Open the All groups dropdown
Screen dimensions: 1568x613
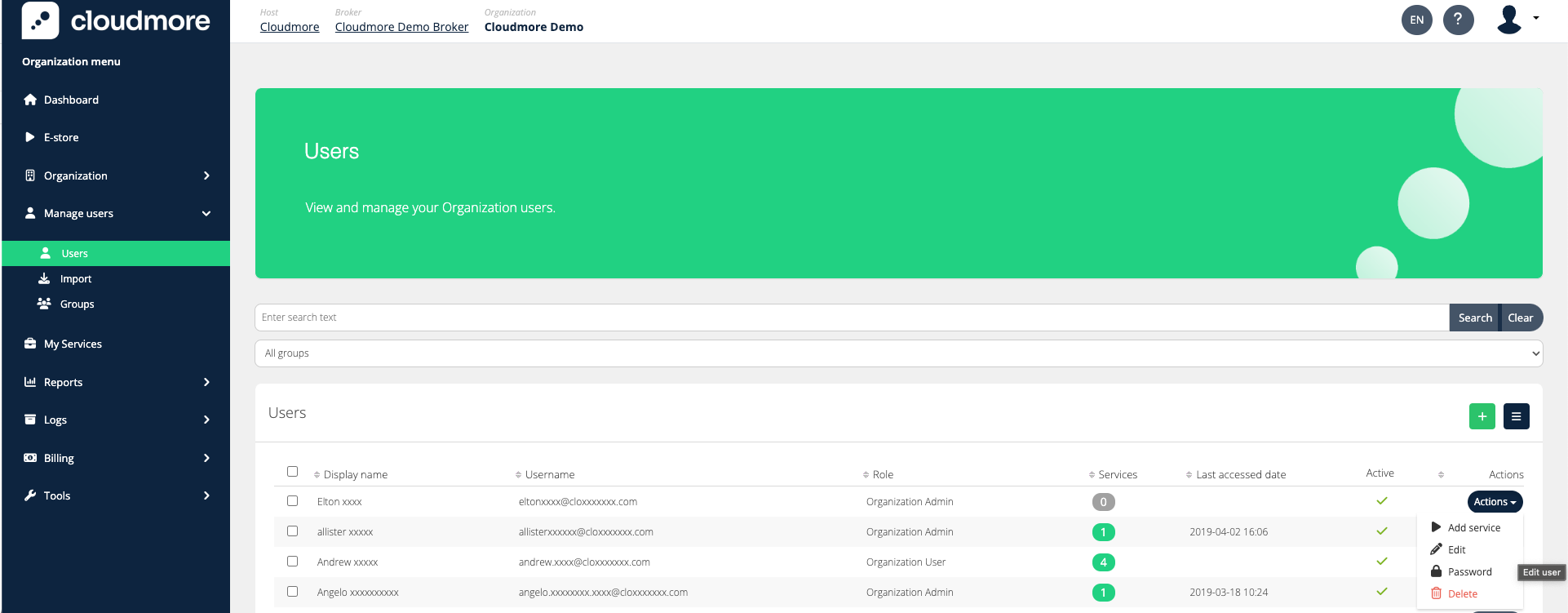[x=898, y=353]
